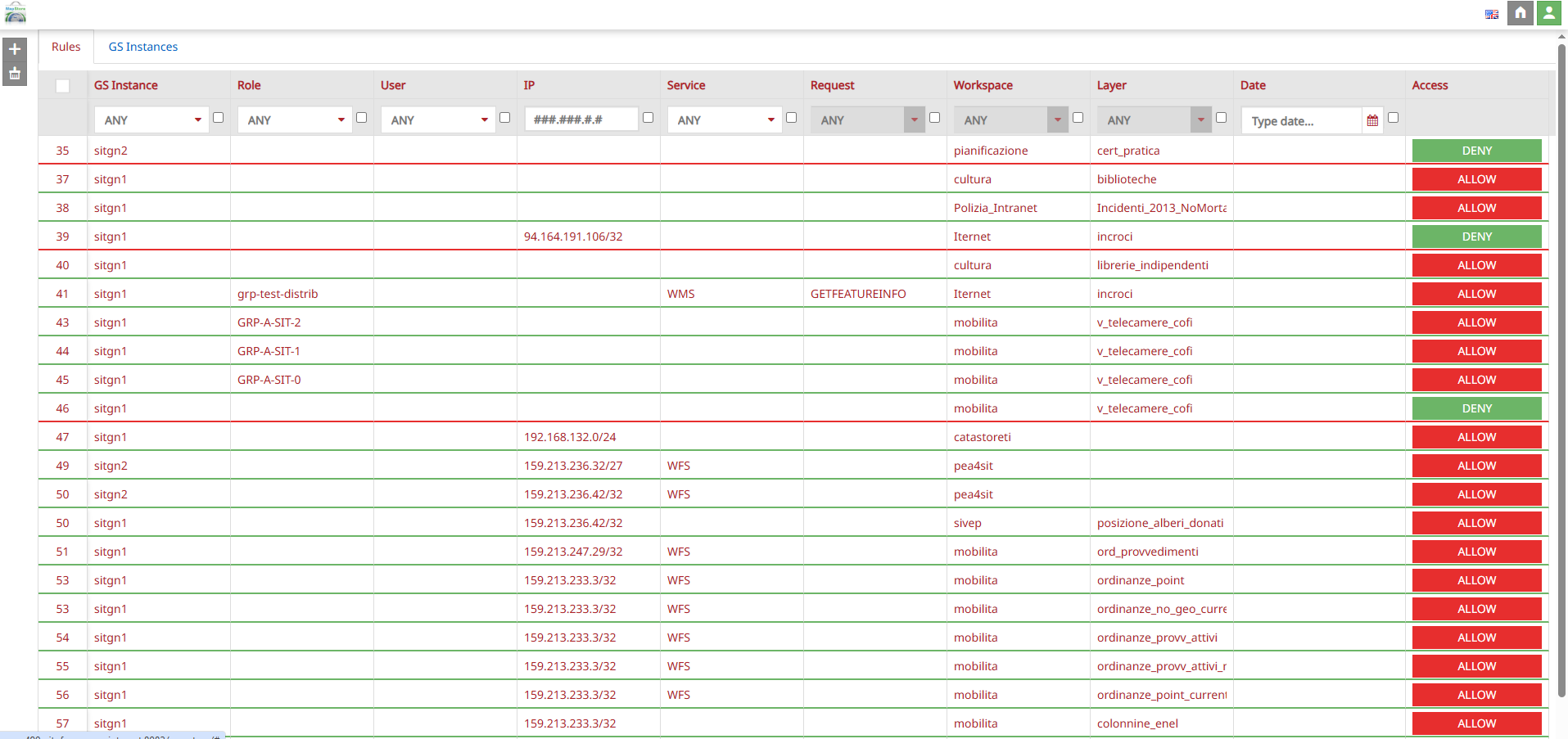Click the vertical scrollbar thumb
The image size is (1568, 739).
[1561, 368]
